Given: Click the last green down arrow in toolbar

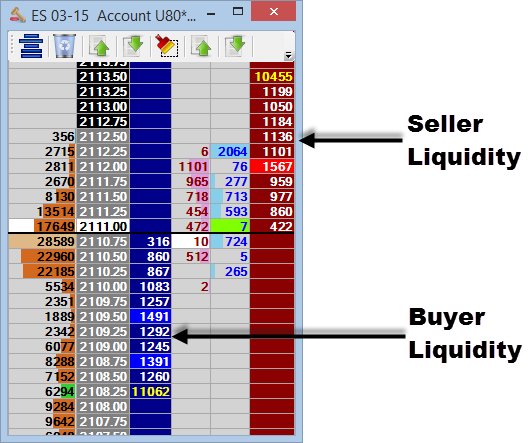Looking at the screenshot, I should pyautogui.click(x=235, y=46).
